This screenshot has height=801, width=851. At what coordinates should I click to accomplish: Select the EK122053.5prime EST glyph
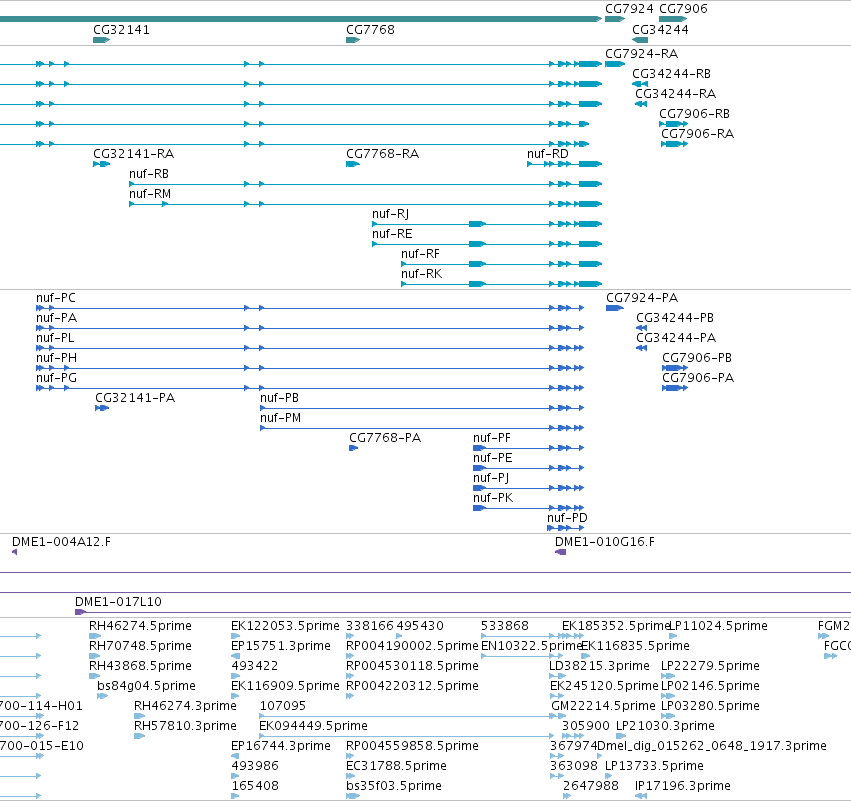pyautogui.click(x=236, y=636)
